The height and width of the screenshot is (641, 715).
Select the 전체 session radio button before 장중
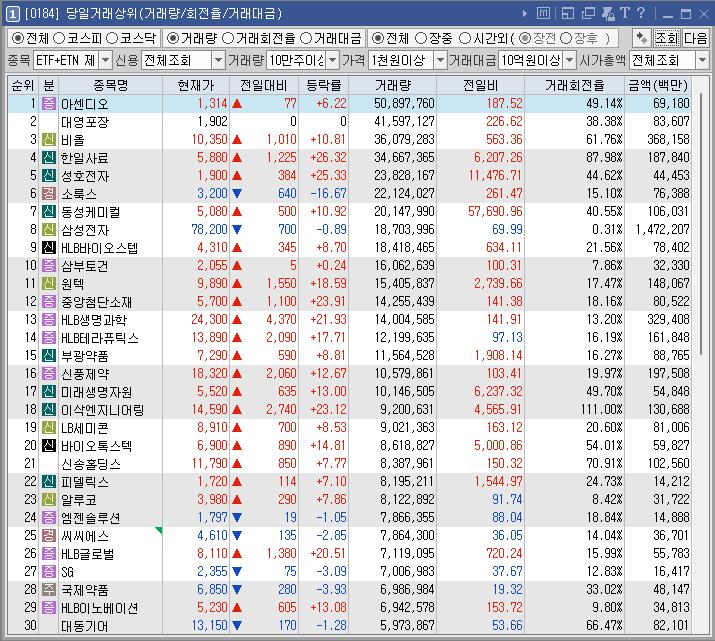pos(378,38)
